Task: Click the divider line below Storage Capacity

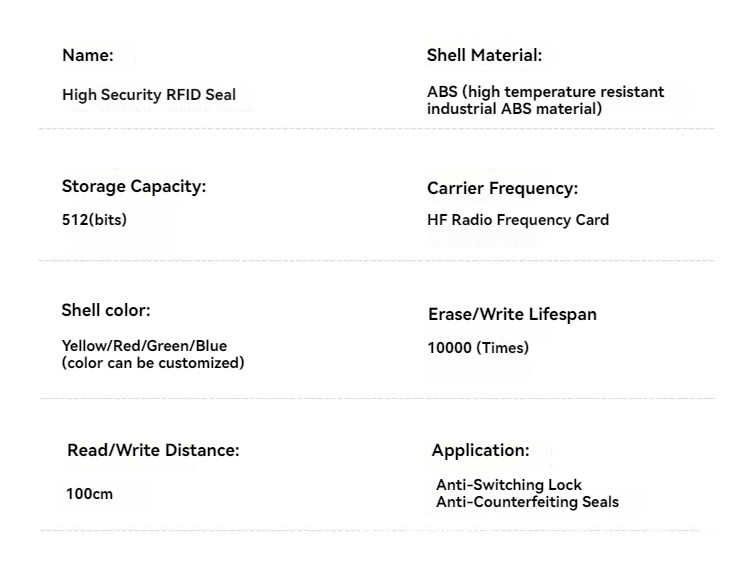Action: click(377, 261)
